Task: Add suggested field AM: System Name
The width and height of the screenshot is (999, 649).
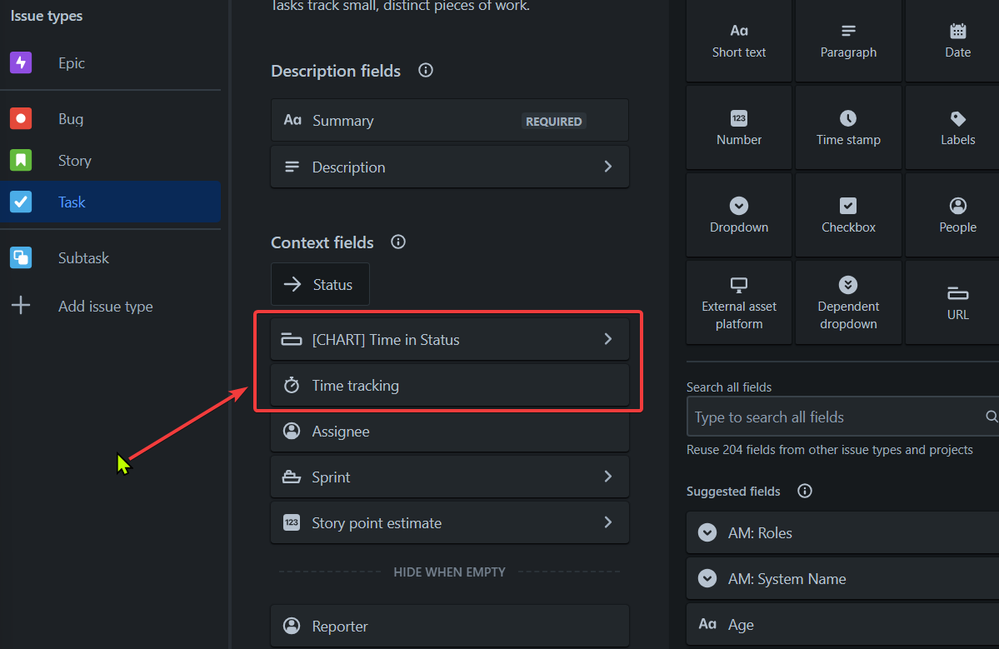Action: tap(842, 578)
